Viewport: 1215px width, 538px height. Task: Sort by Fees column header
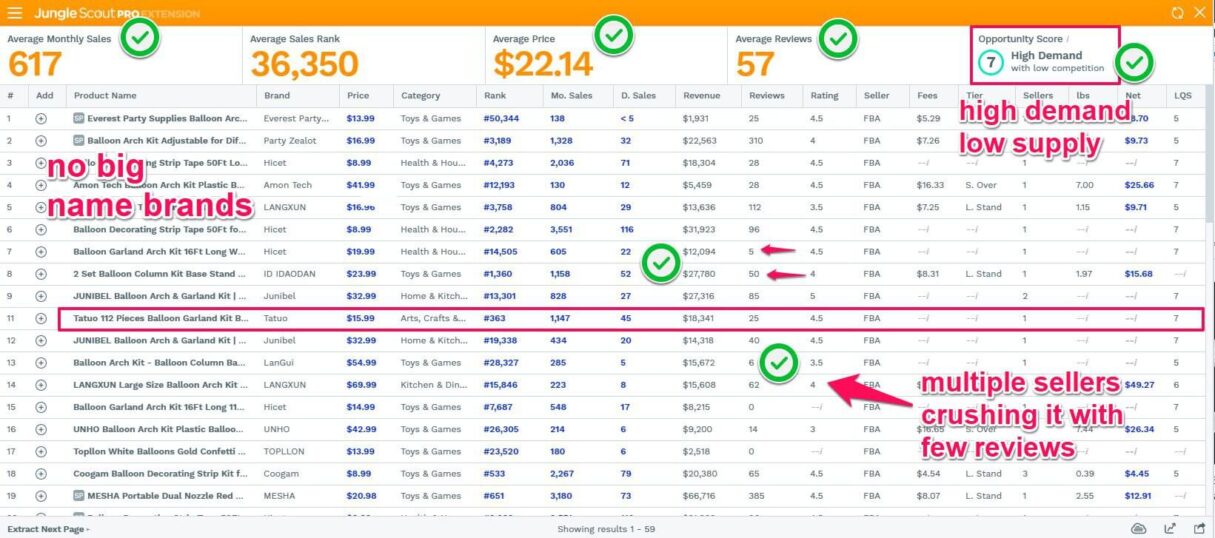[x=926, y=96]
